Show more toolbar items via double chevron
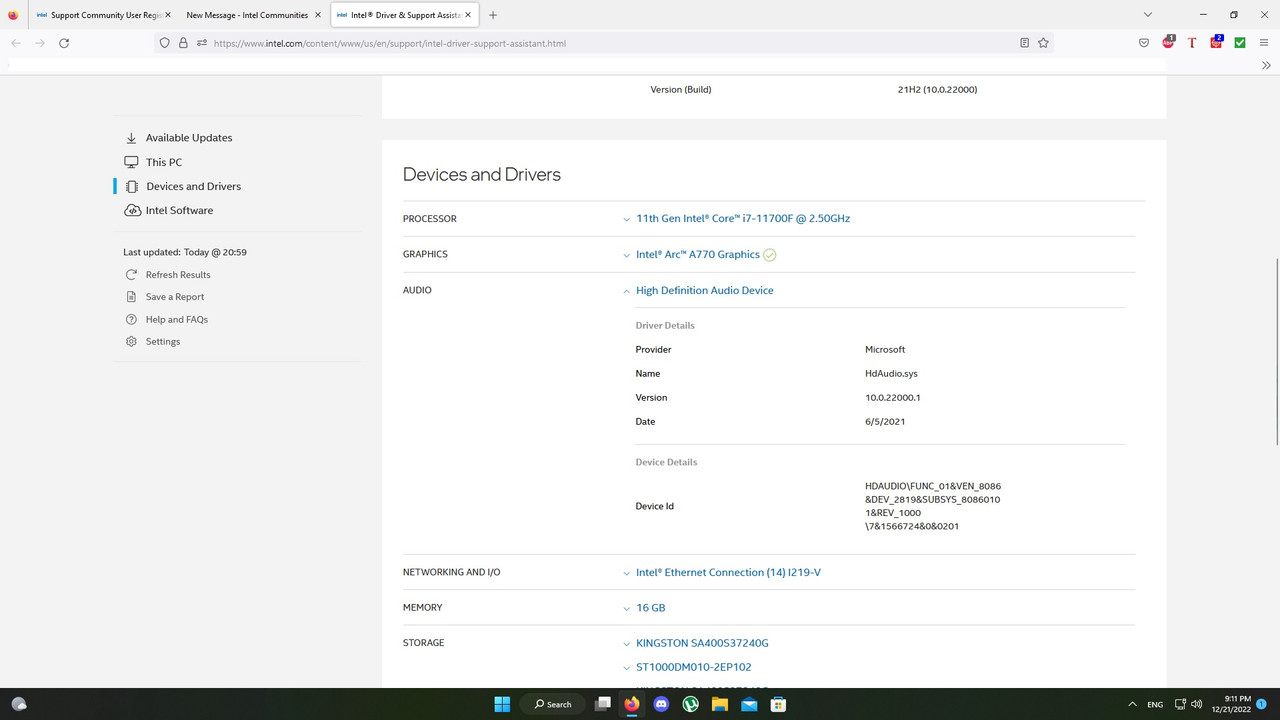 [1266, 65]
